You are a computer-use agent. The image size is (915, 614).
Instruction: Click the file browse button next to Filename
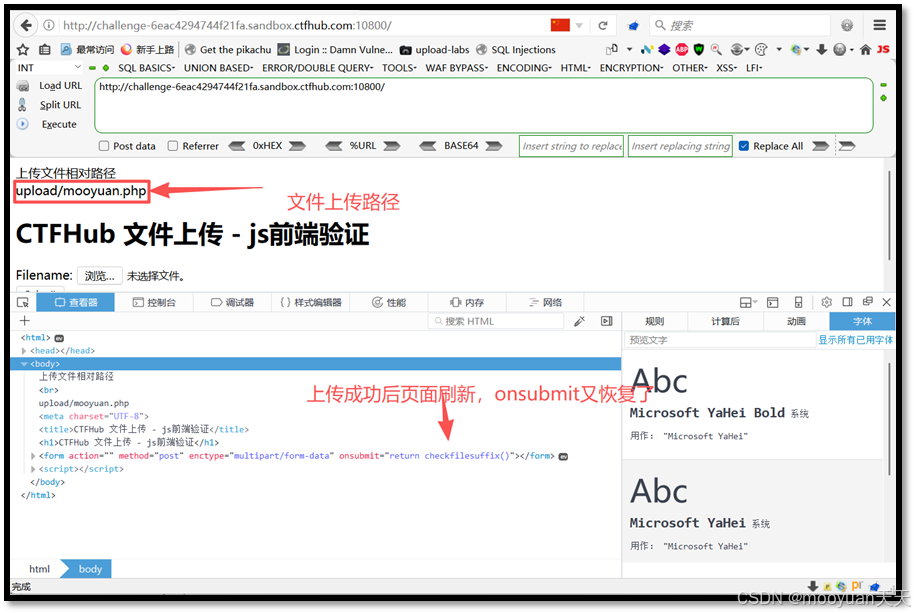[99, 275]
